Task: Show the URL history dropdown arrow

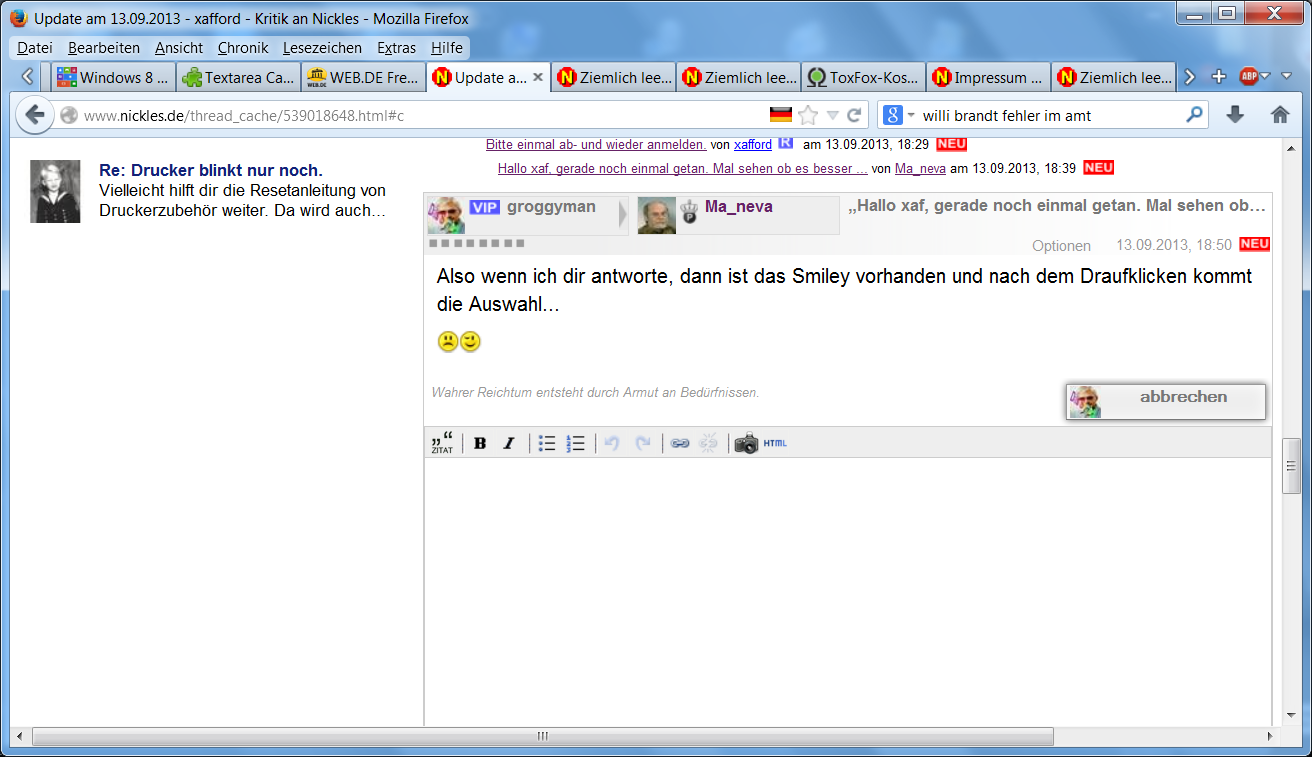Action: coord(832,115)
